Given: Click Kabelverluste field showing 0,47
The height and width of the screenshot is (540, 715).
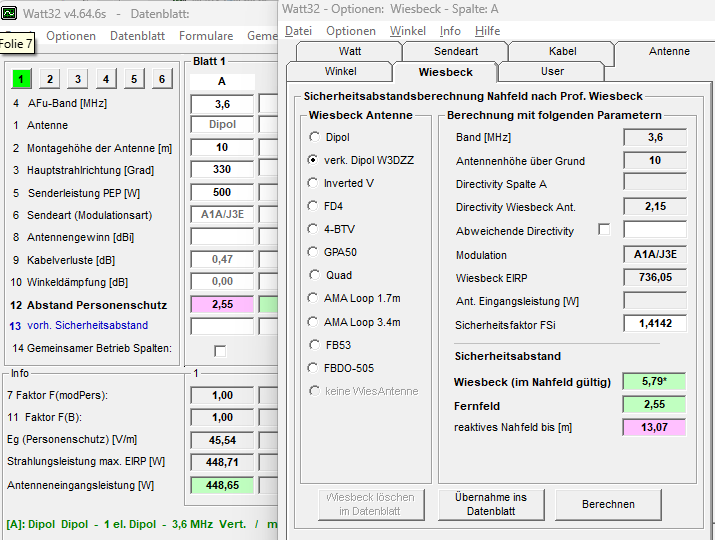Looking at the screenshot, I should click(222, 259).
